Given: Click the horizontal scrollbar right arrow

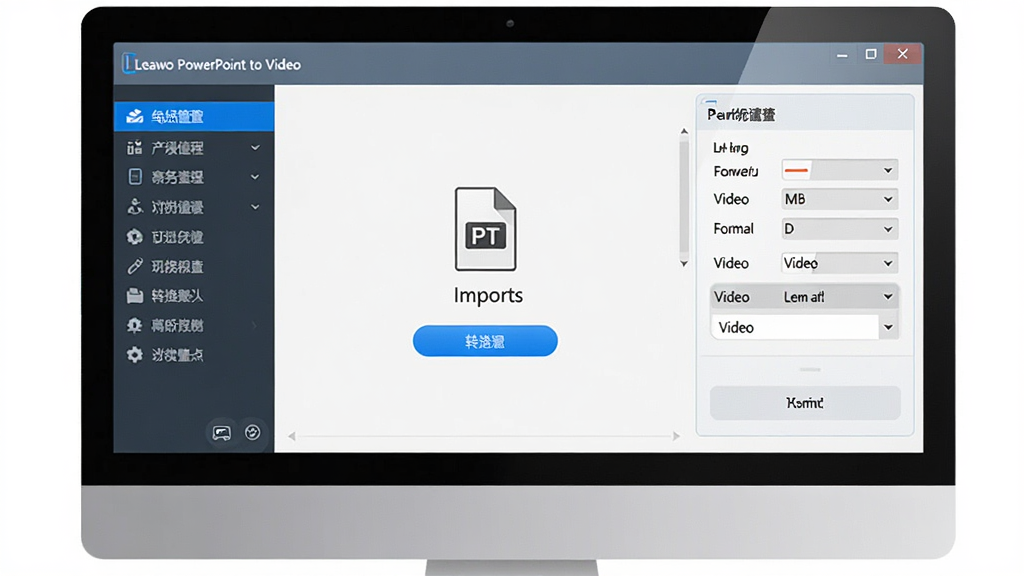Looking at the screenshot, I should click(676, 436).
